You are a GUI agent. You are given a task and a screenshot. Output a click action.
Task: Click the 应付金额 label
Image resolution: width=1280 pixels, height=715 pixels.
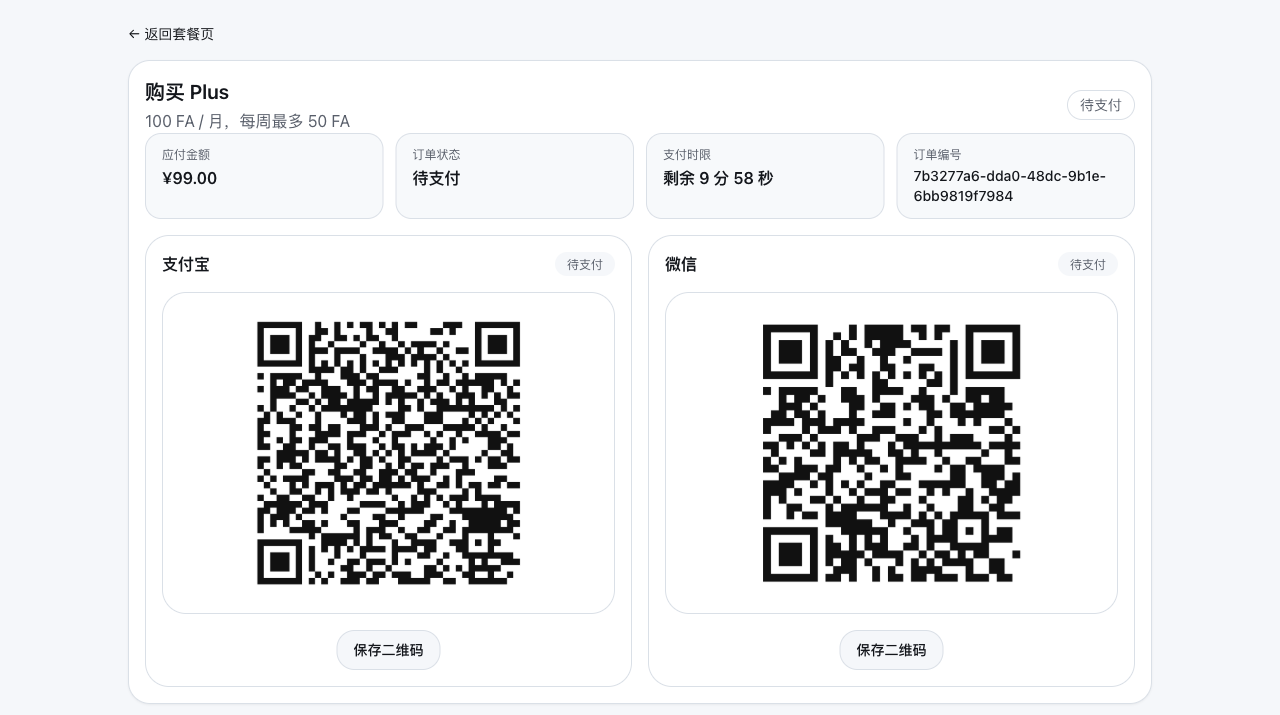186,155
